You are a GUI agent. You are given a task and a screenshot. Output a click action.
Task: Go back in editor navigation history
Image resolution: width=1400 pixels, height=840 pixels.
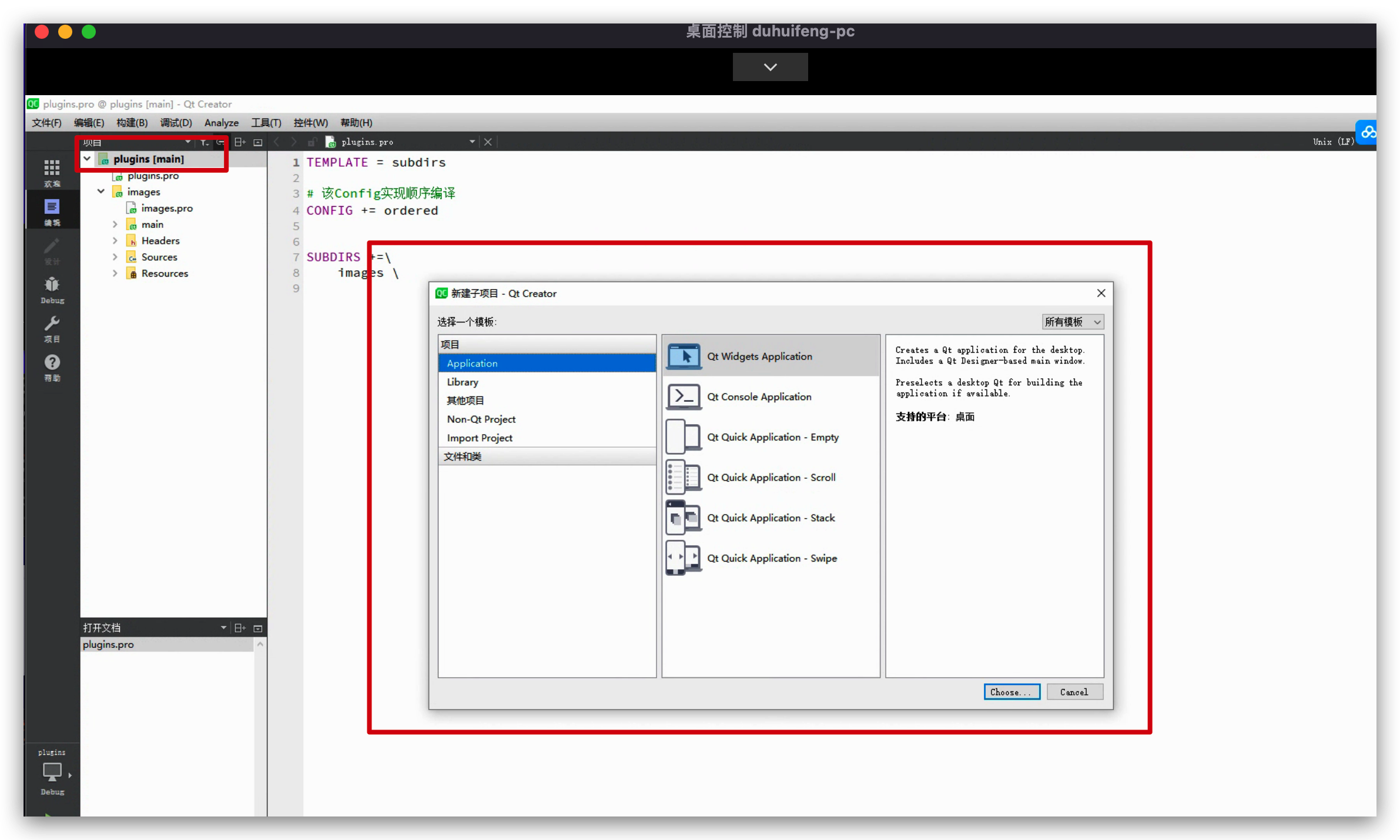[277, 142]
